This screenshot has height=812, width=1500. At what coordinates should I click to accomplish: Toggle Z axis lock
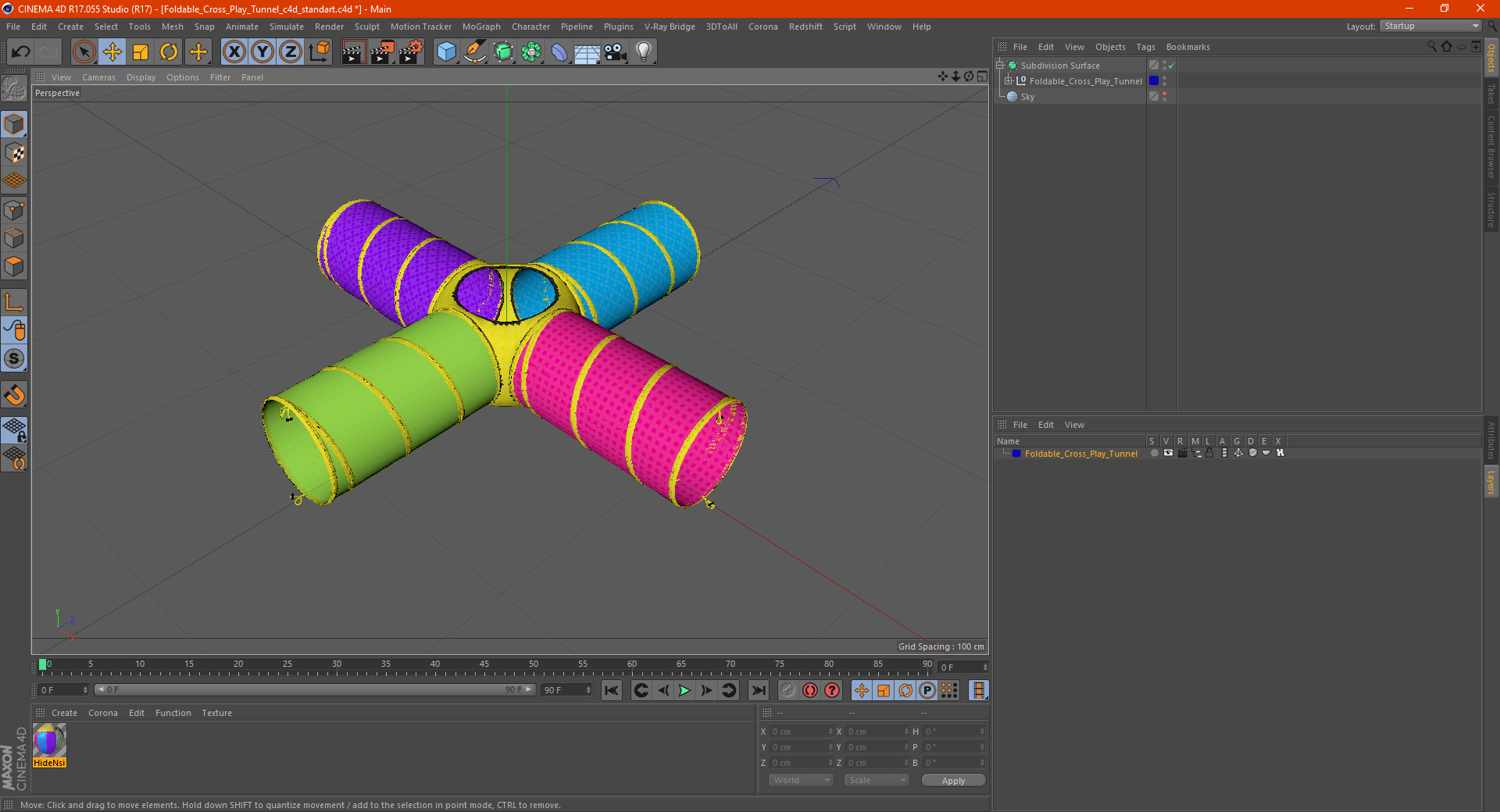pos(291,52)
